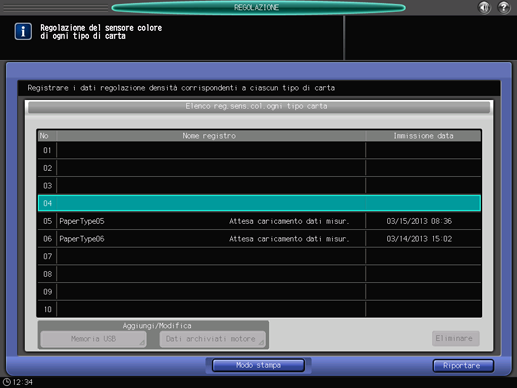Select row 01 in the register list
This screenshot has width=517, height=388.
pyautogui.click(x=259, y=150)
